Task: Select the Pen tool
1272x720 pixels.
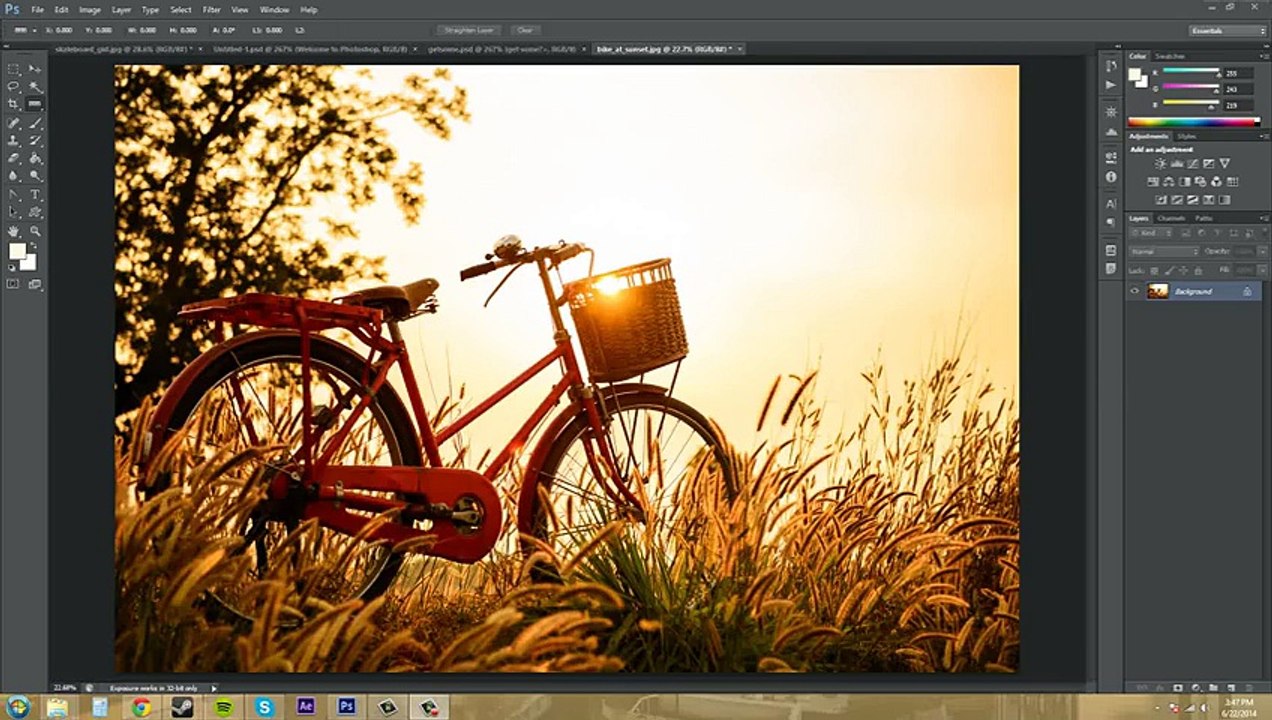Action: 14,194
